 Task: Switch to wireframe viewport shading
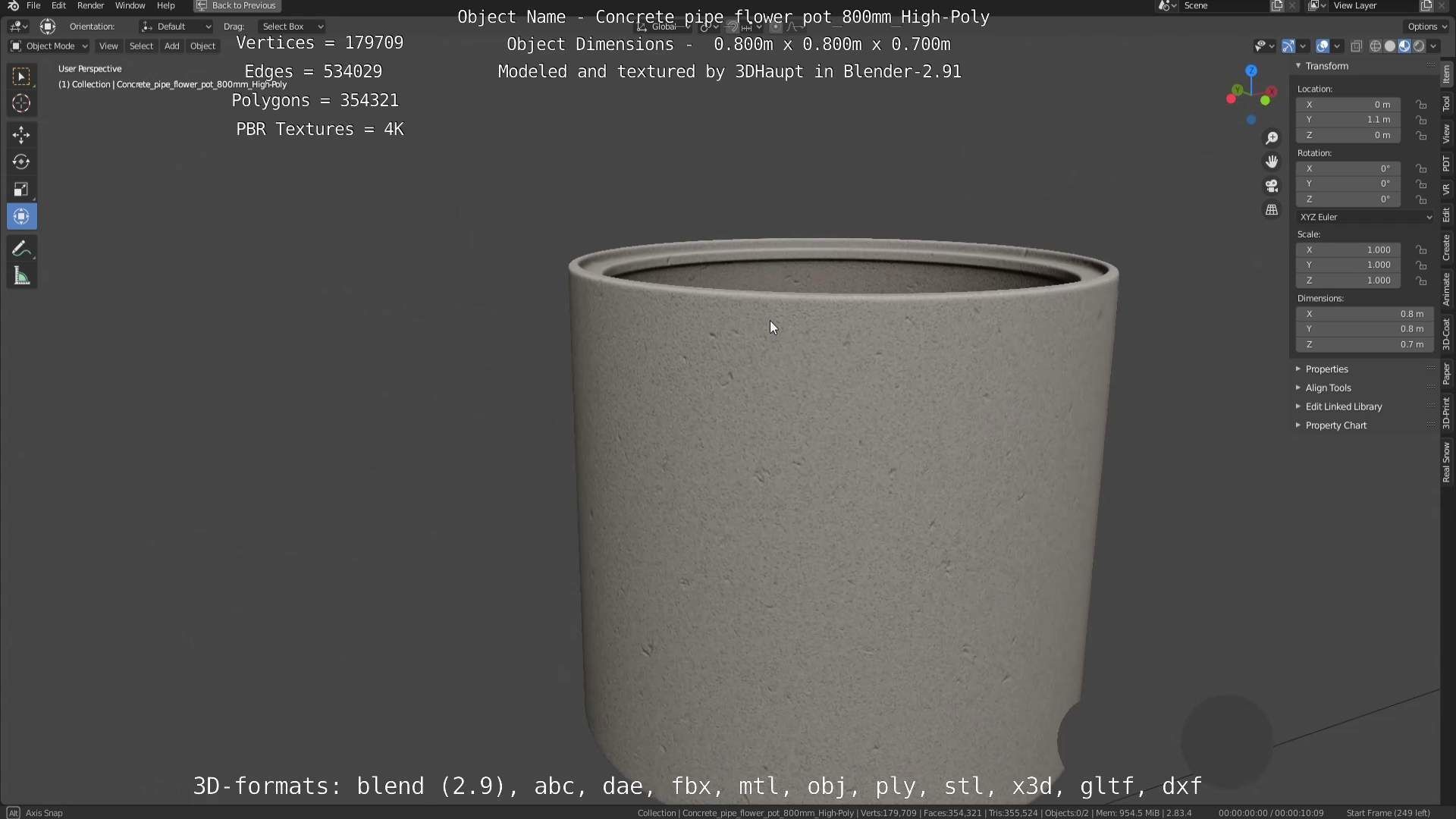1375,46
